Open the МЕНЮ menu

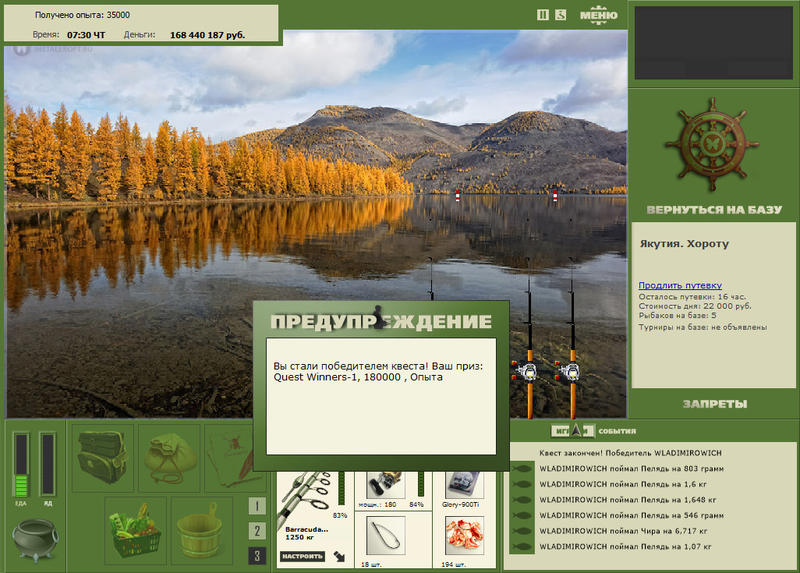[x=598, y=14]
